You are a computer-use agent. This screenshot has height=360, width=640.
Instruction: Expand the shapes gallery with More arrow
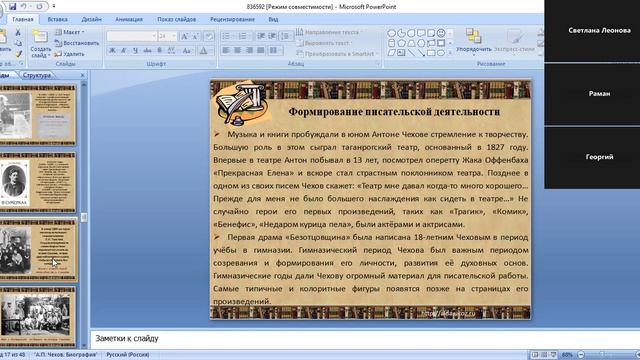tap(450, 53)
